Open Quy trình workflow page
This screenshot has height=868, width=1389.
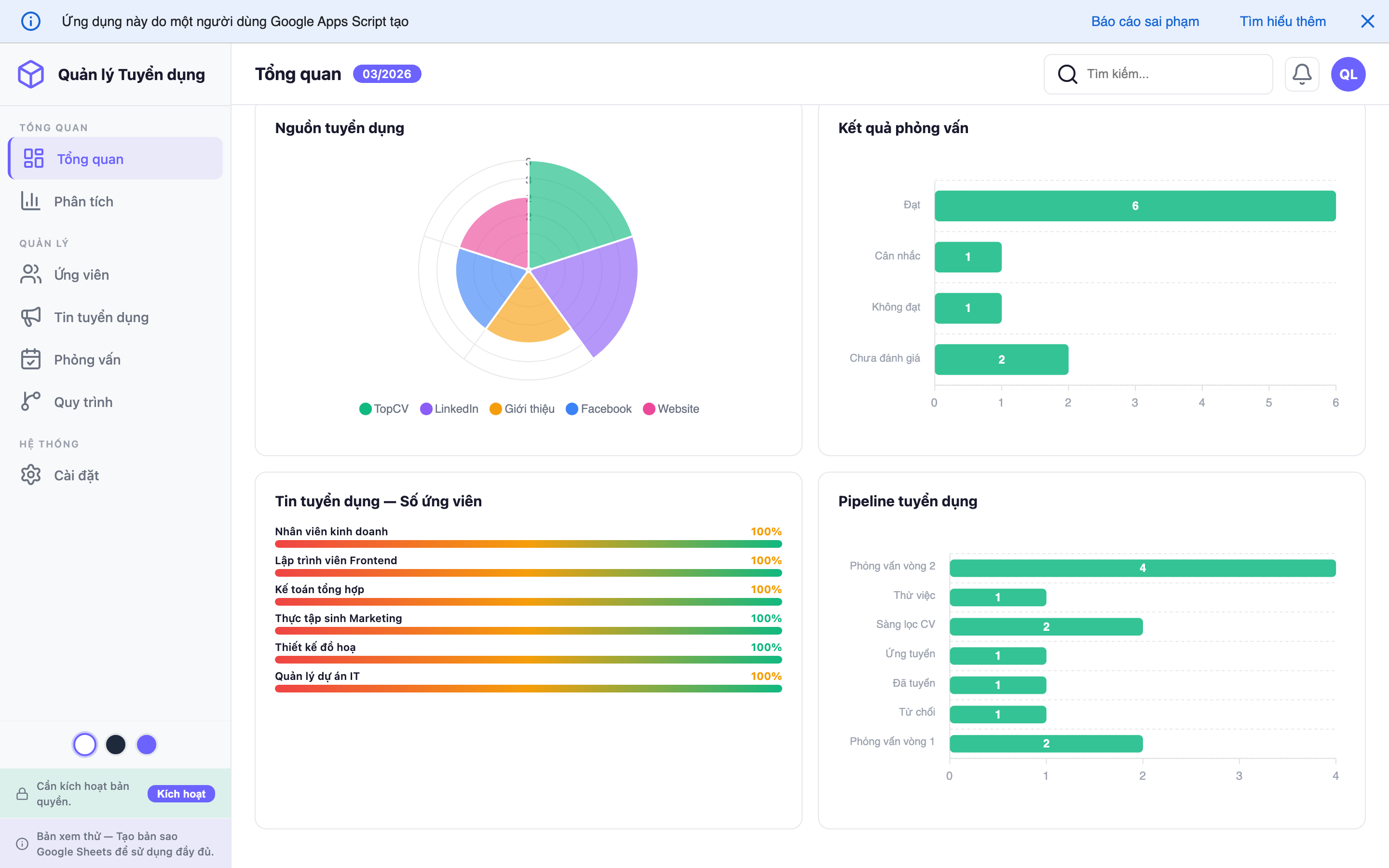coord(82,402)
